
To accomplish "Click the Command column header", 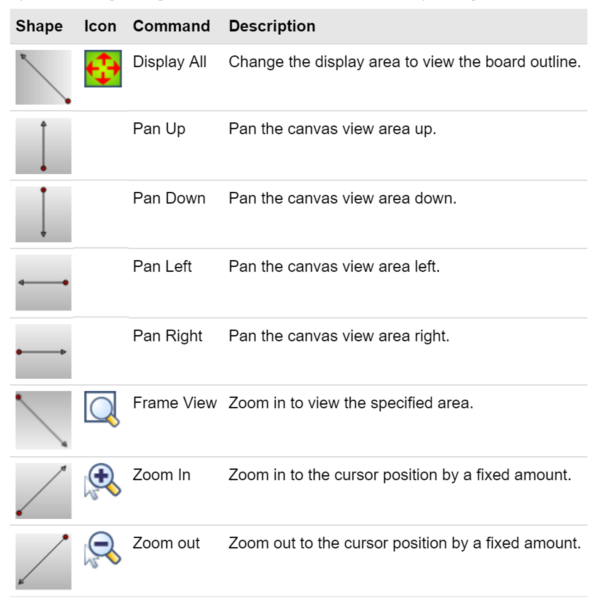I will pos(171,26).
